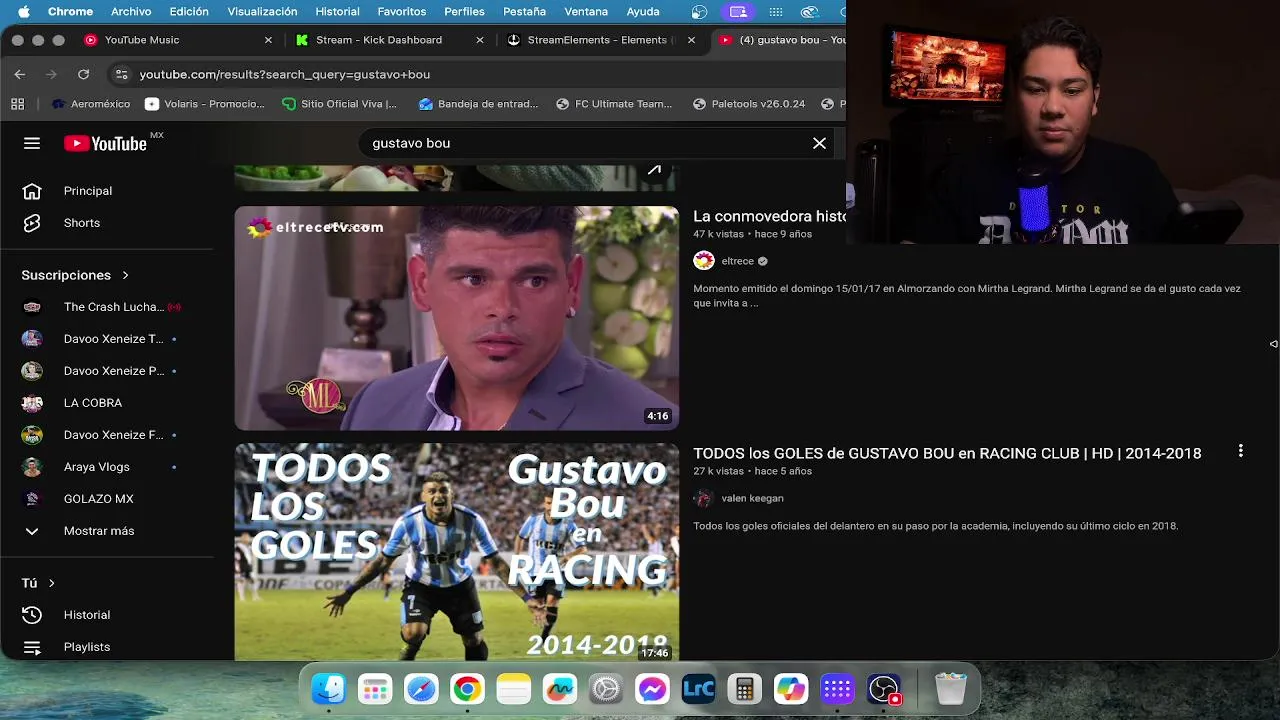Open the Archivo menu
The width and height of the screenshot is (1280, 720).
pyautogui.click(x=131, y=12)
